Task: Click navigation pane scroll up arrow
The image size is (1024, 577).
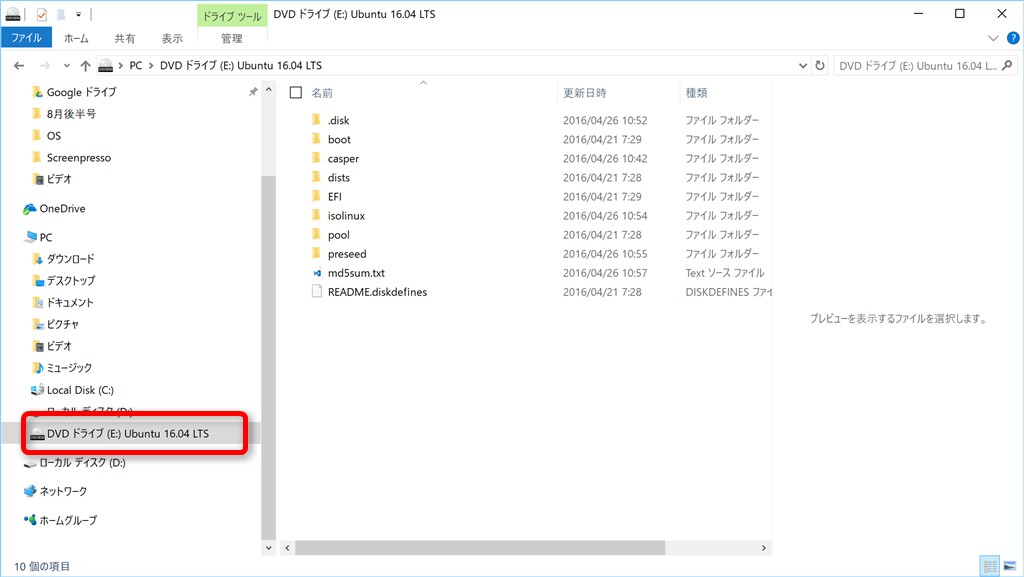Action: coord(268,90)
